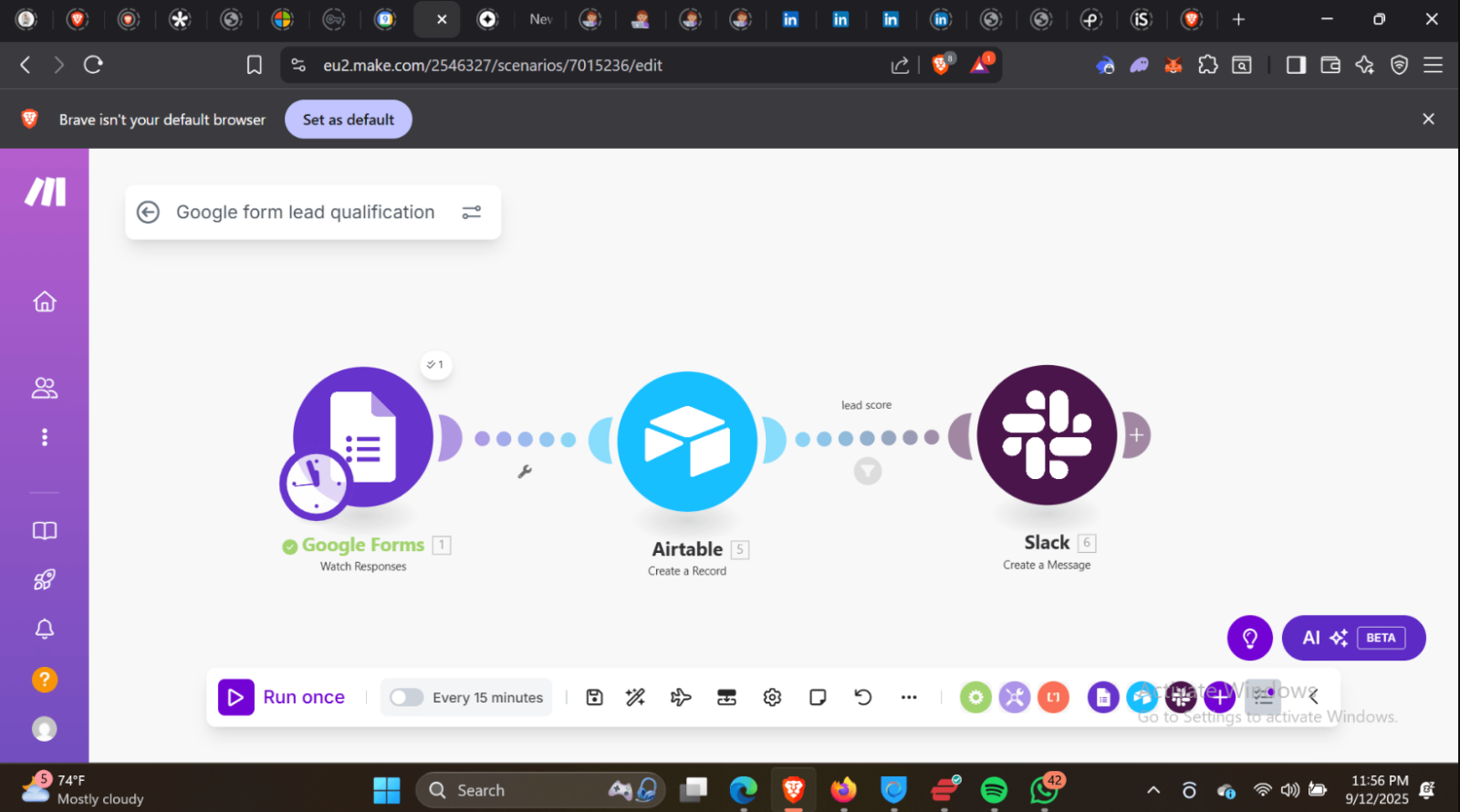This screenshot has width=1460, height=812.
Task: Open the Airtable Create a Record module
Action: [x=687, y=442]
